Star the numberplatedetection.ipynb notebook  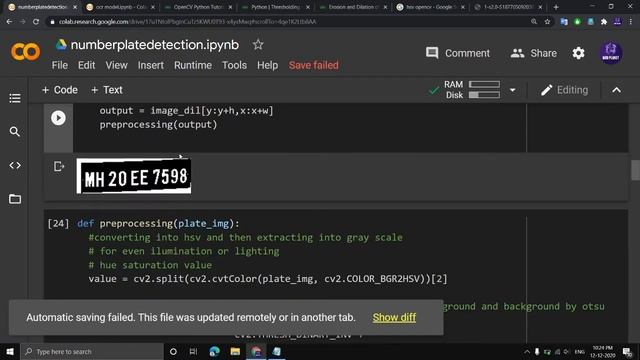click(x=258, y=44)
